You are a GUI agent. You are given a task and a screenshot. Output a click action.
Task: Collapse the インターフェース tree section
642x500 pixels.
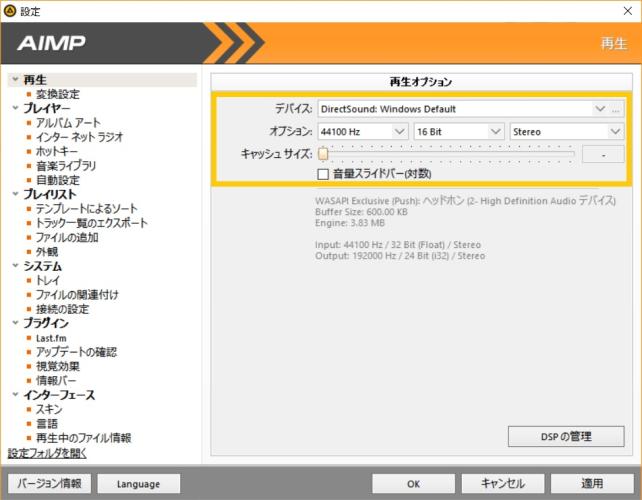click(15, 394)
